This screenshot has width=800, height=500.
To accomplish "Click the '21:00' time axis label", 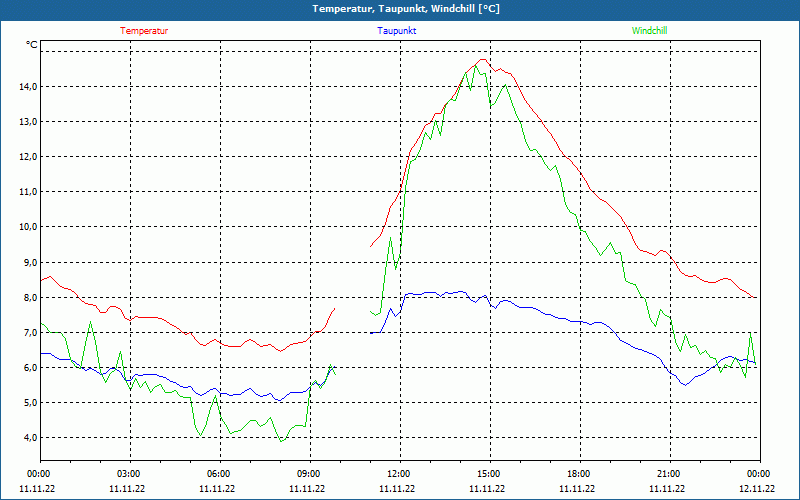I will pyautogui.click(x=668, y=474).
